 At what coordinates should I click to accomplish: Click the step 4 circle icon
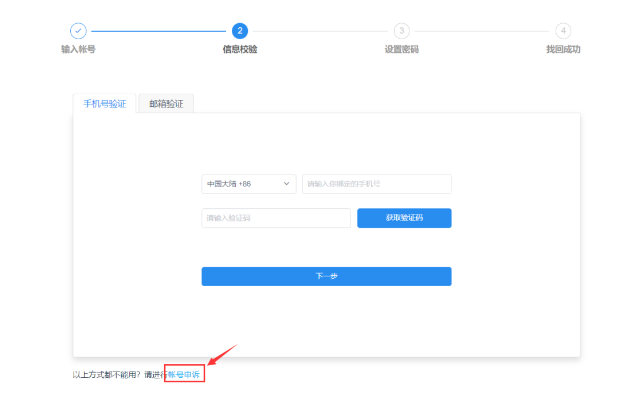click(563, 31)
